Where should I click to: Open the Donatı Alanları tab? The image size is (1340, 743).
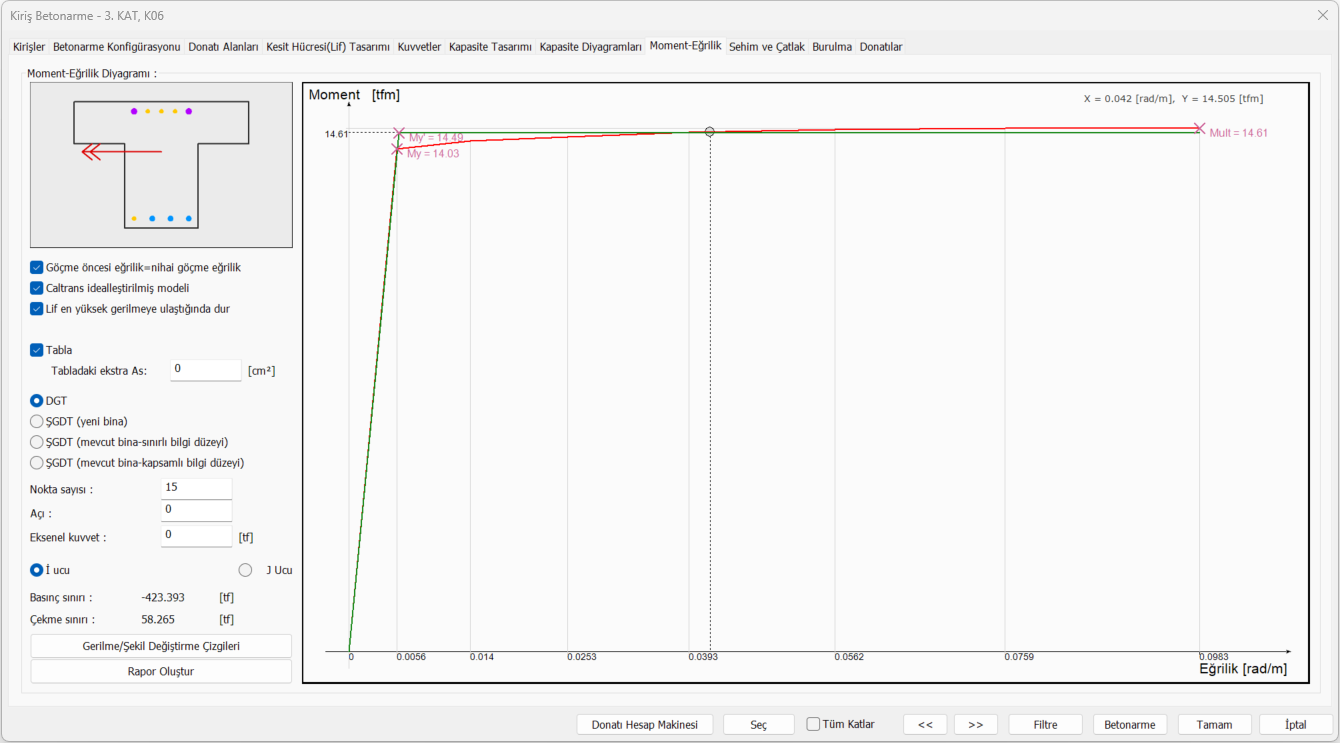[x=223, y=47]
